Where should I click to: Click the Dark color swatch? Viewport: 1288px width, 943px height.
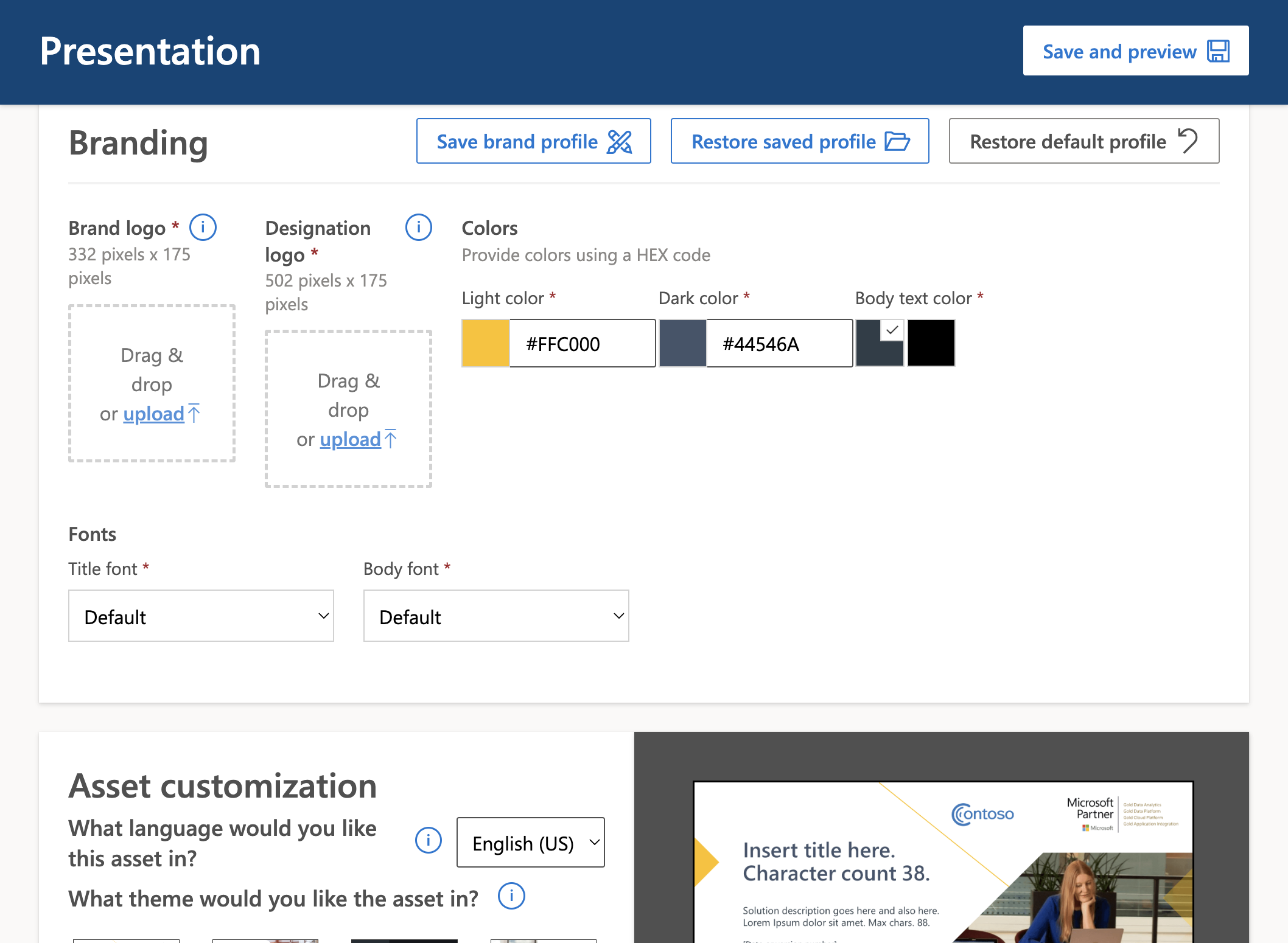(682, 343)
